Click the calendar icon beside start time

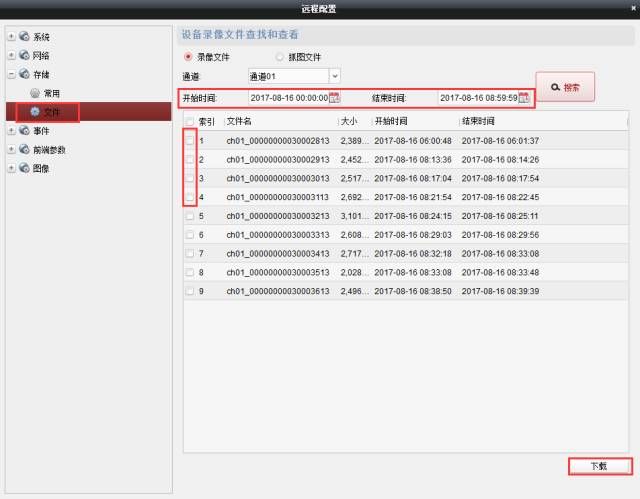point(335,98)
